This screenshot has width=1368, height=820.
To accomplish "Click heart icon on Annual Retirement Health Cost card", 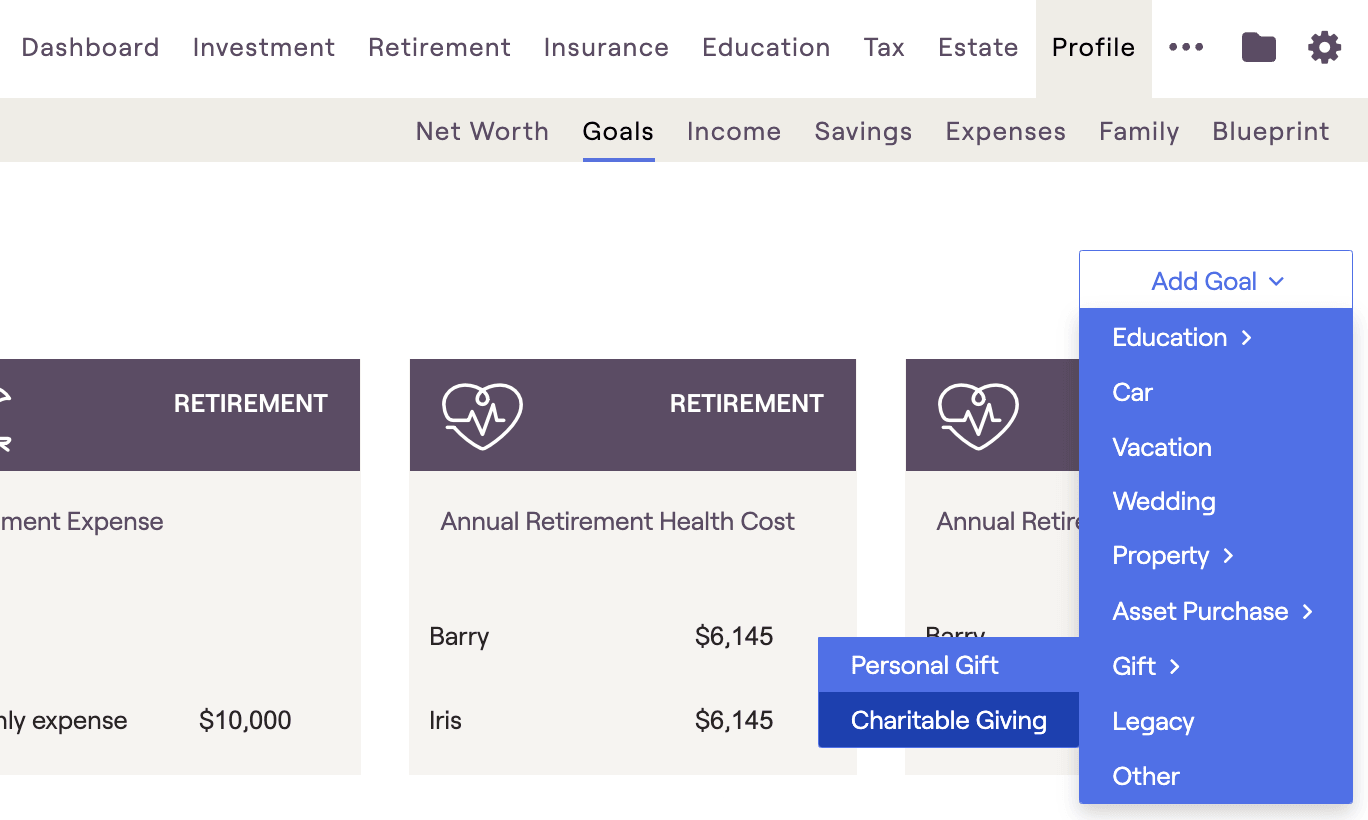I will click(x=482, y=416).
